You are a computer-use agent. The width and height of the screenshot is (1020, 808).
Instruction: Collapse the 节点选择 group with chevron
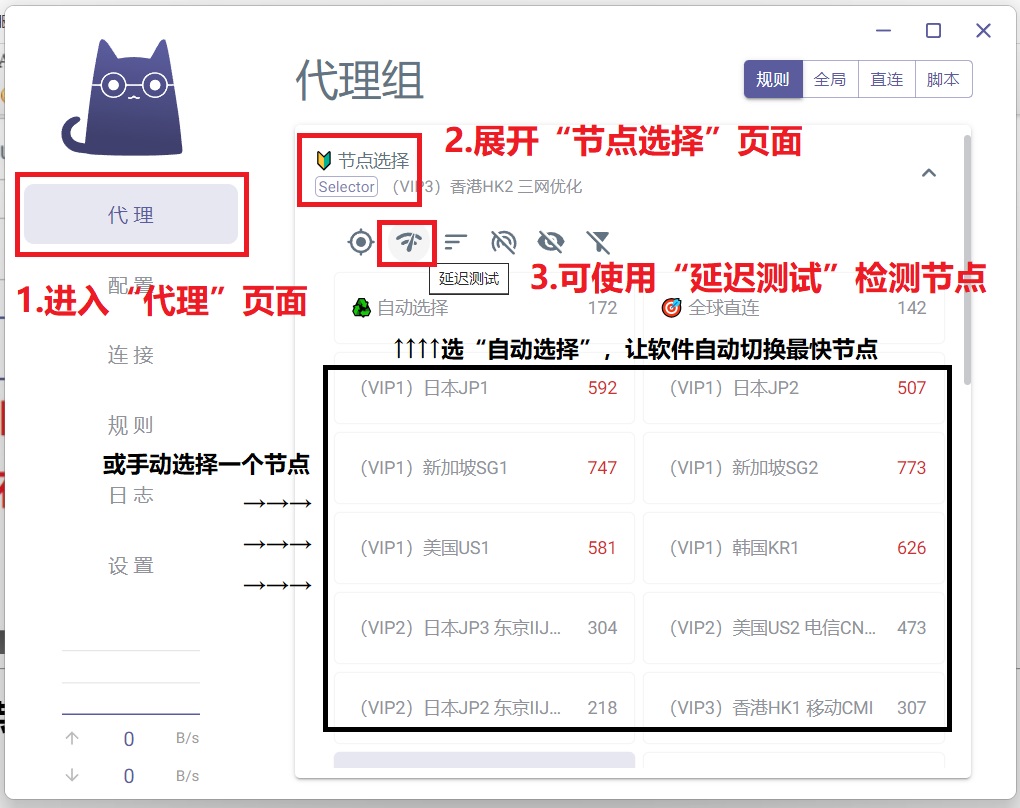click(x=928, y=173)
